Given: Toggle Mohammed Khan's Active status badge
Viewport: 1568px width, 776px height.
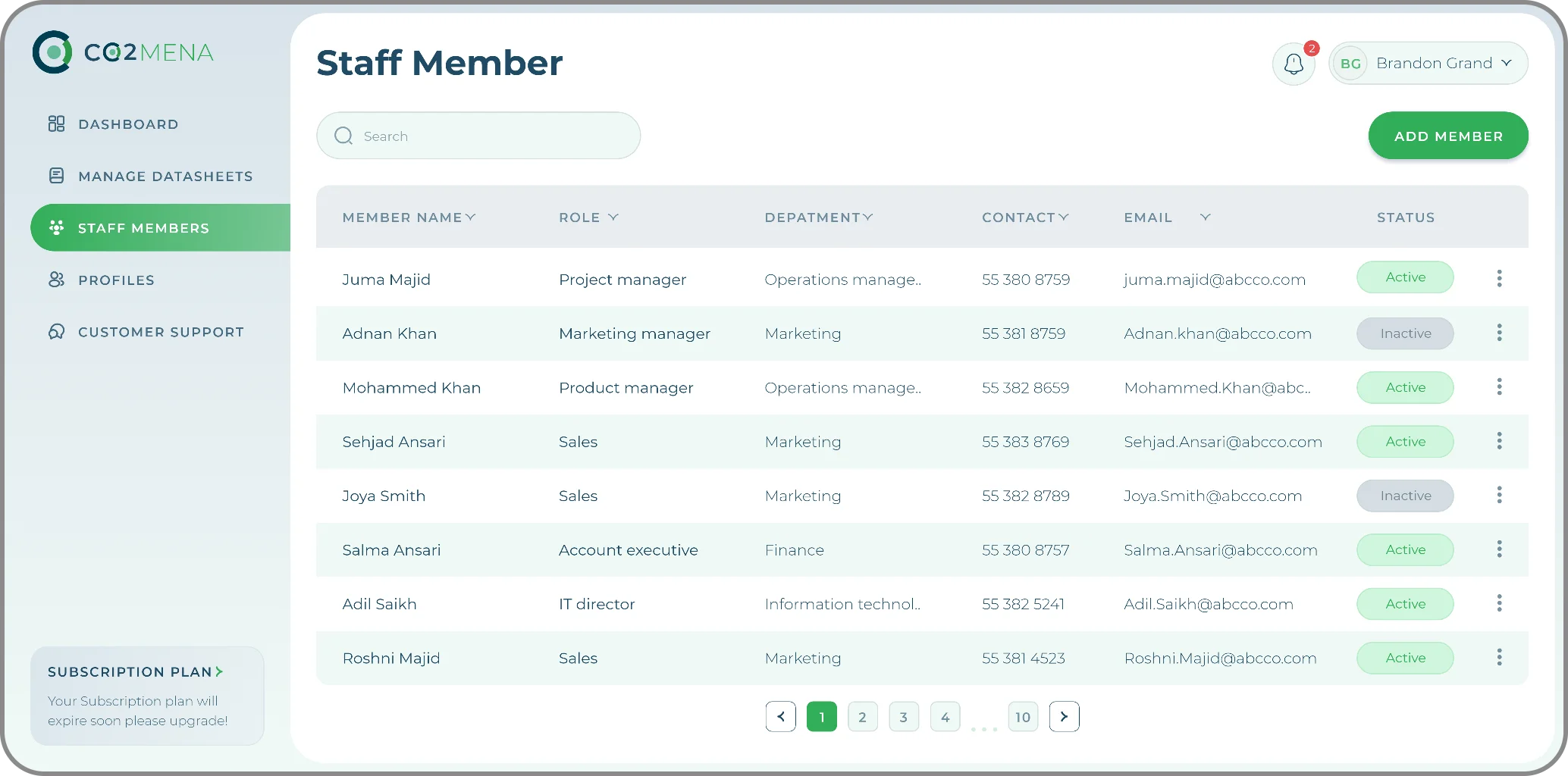Looking at the screenshot, I should 1404,387.
